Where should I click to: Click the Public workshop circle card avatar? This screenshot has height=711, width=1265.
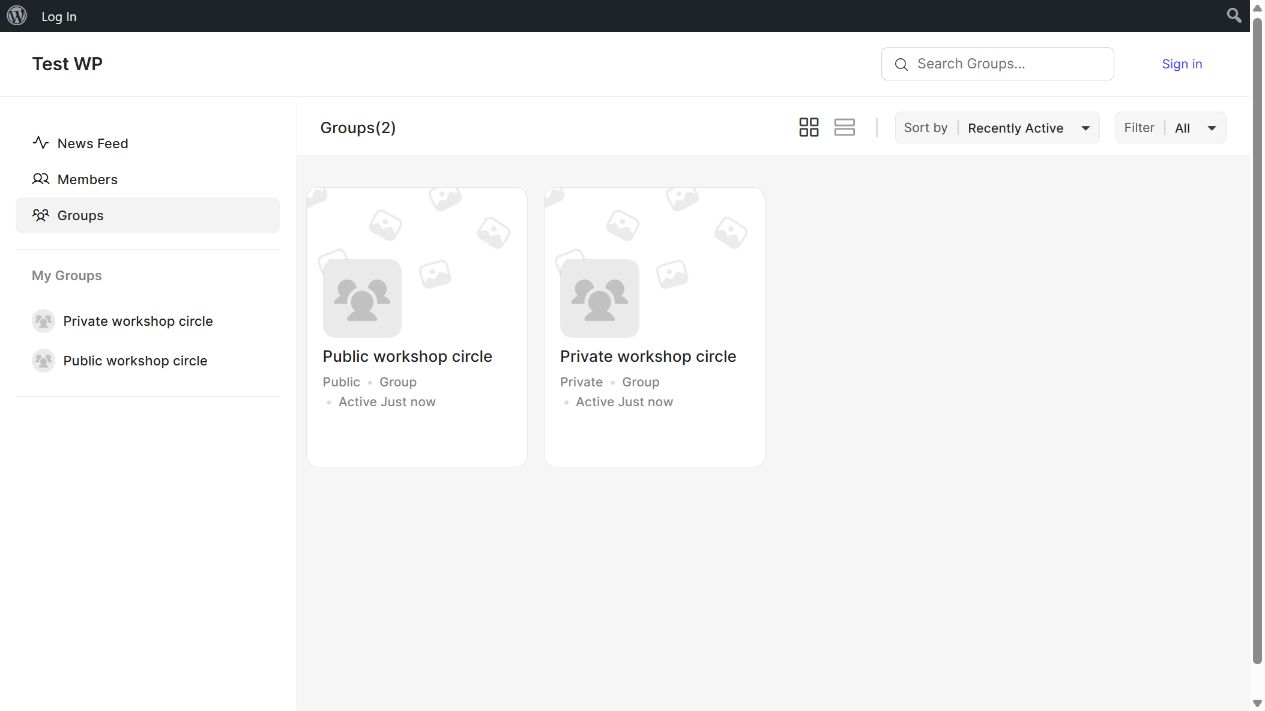362,298
